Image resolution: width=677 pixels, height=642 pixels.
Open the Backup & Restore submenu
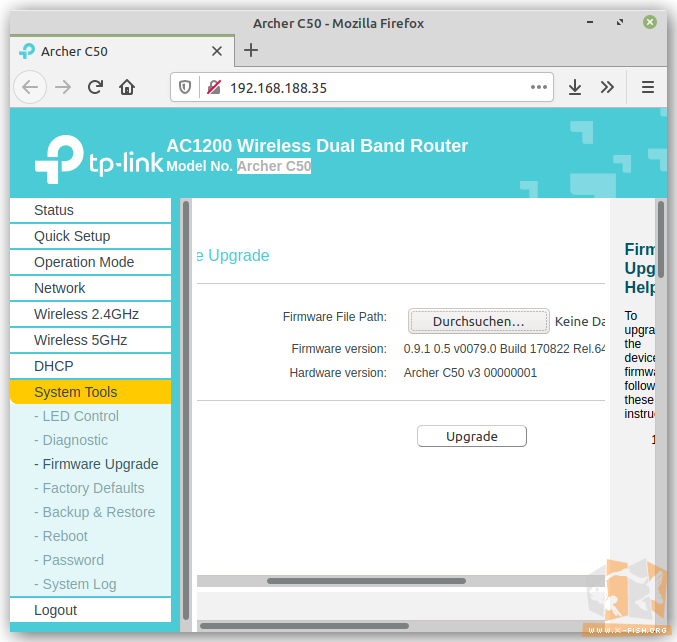point(95,512)
